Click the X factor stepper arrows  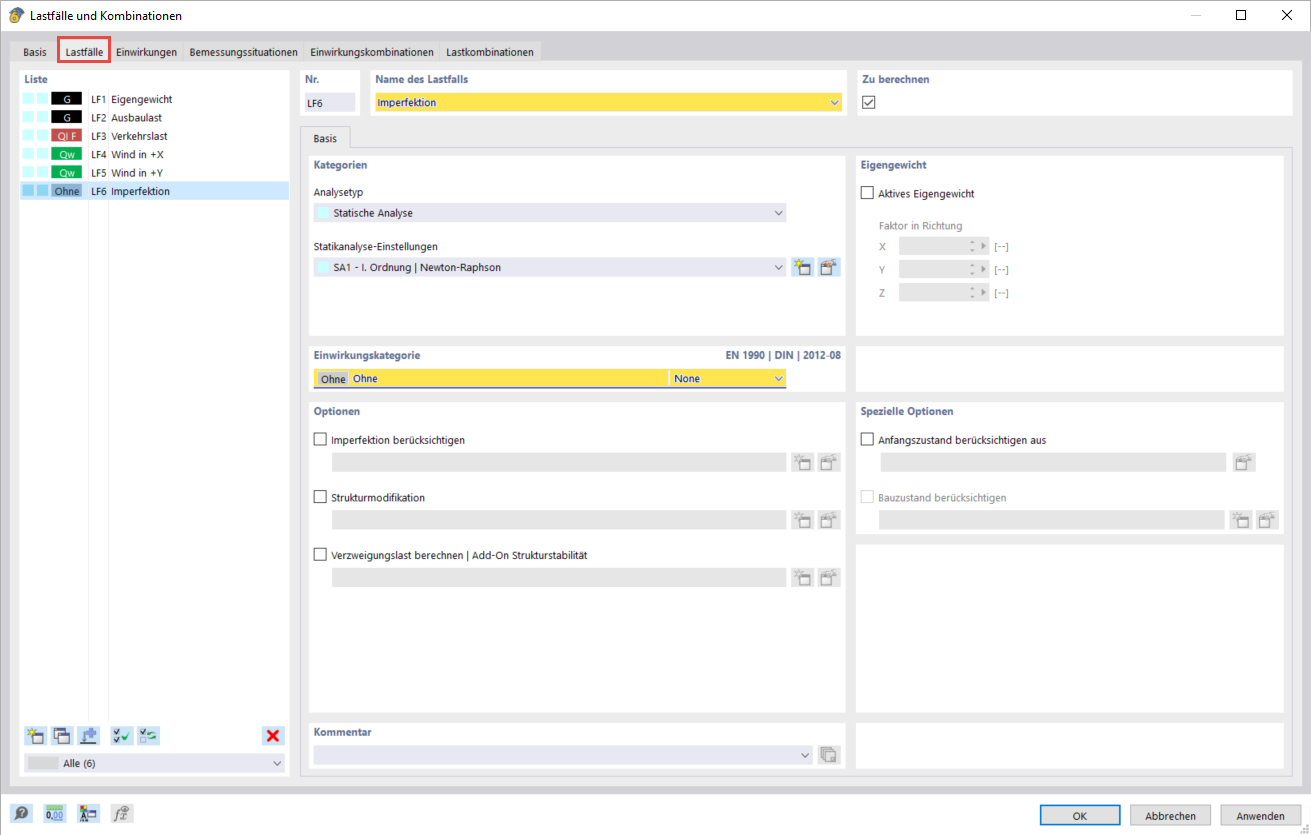point(973,245)
